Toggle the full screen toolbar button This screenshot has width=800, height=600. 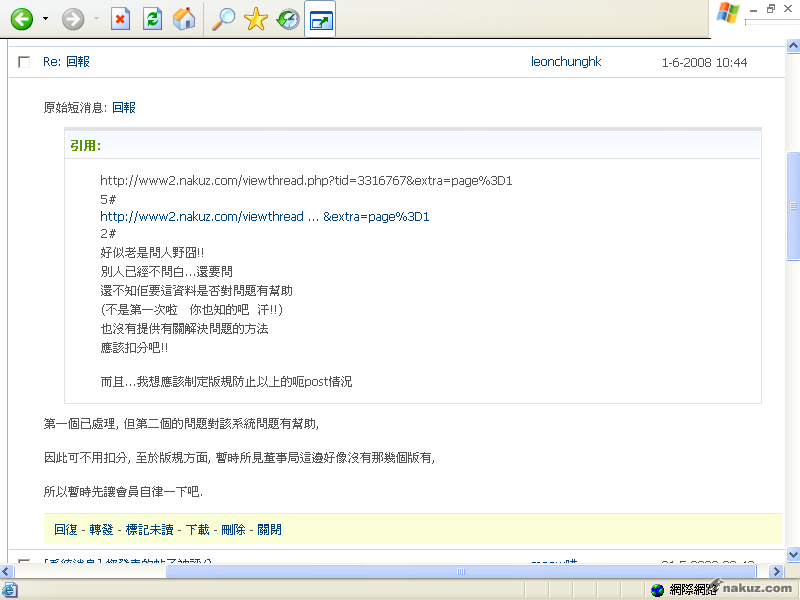click(320, 19)
